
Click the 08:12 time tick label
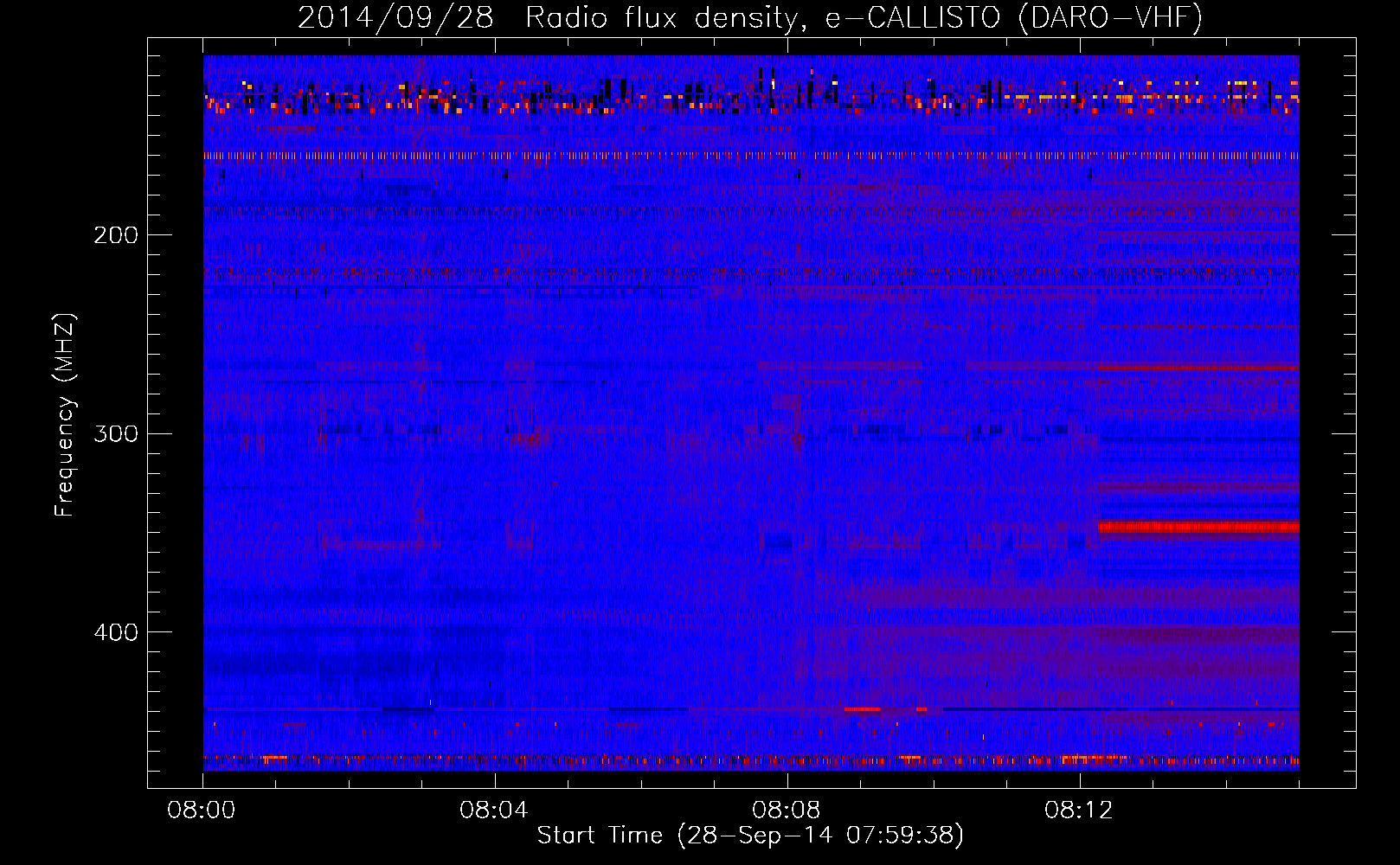[x=1079, y=811]
